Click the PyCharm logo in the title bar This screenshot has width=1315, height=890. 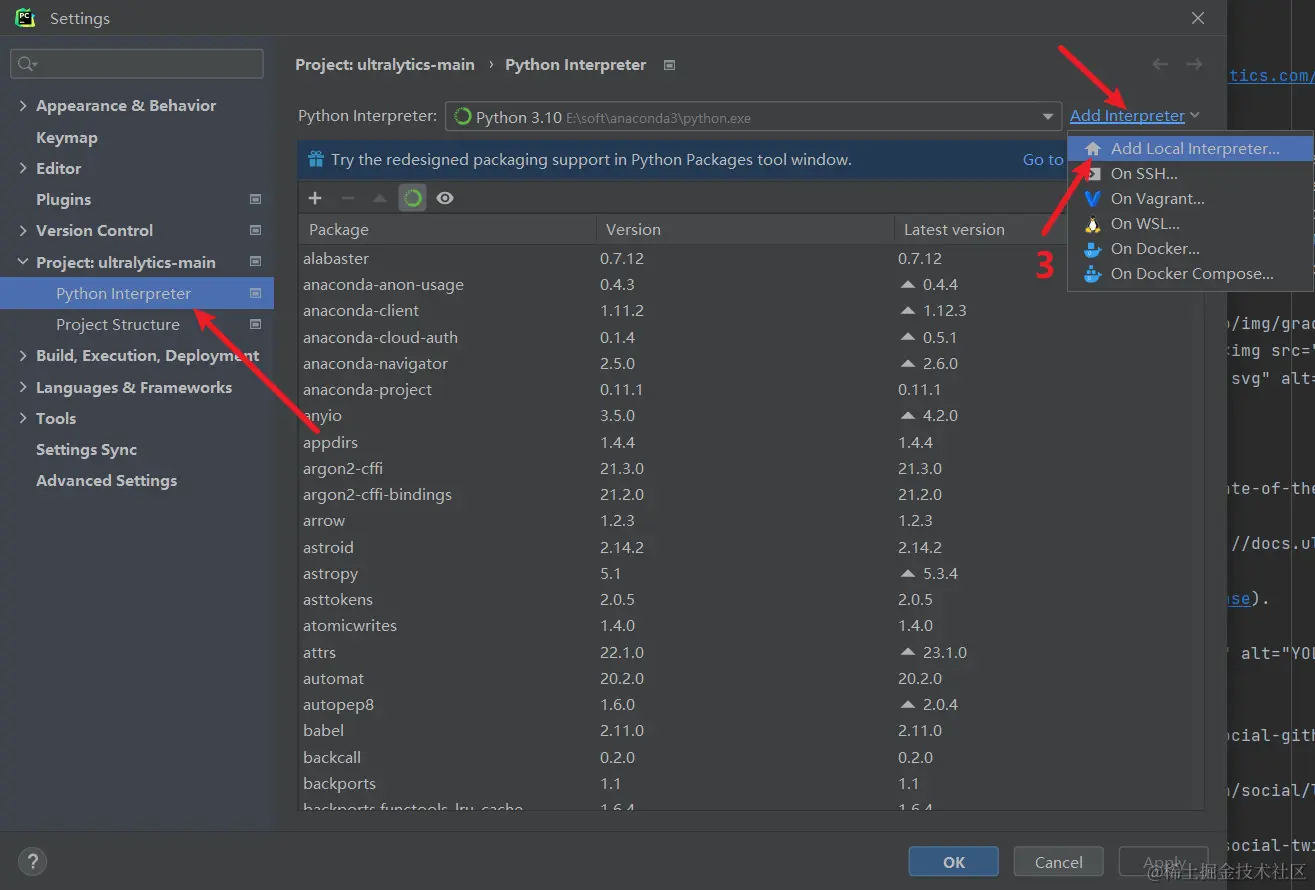pyautogui.click(x=25, y=18)
